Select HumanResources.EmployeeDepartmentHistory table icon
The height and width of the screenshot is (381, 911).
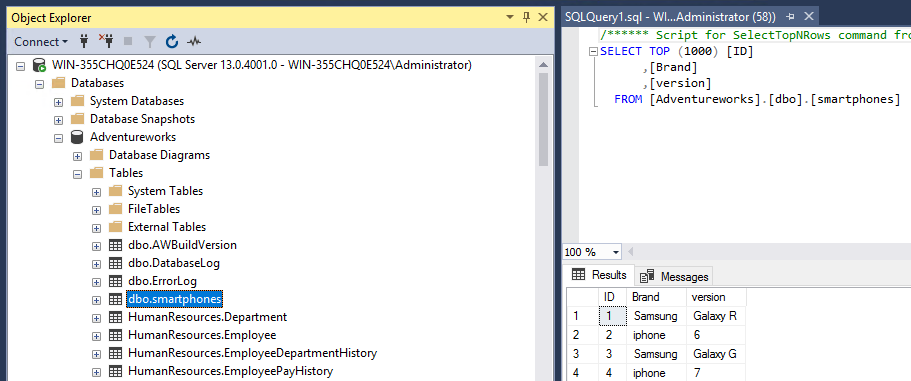(x=116, y=354)
